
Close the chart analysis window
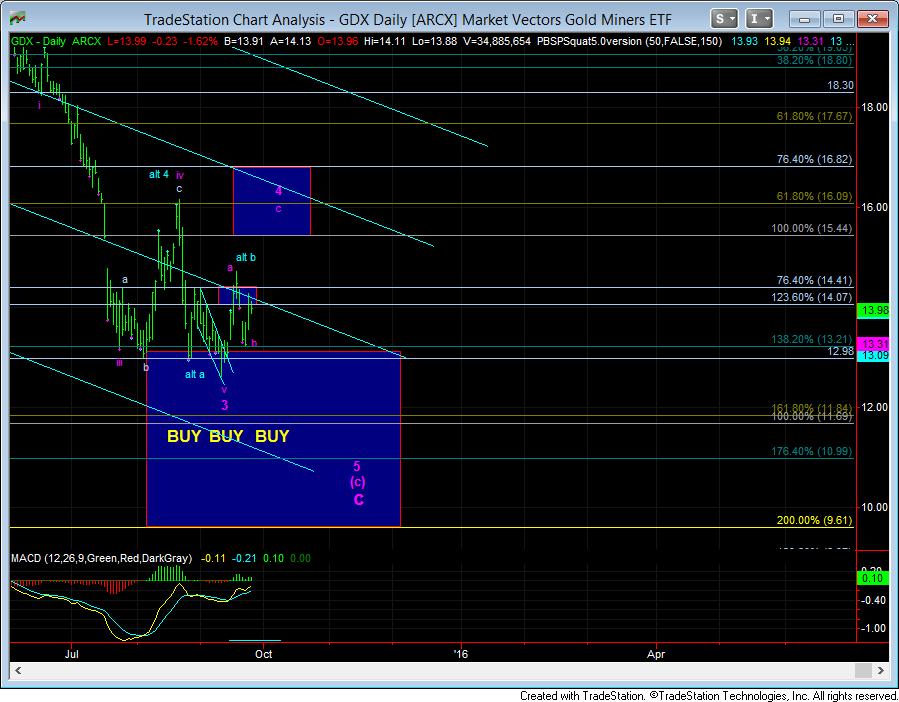click(872, 19)
